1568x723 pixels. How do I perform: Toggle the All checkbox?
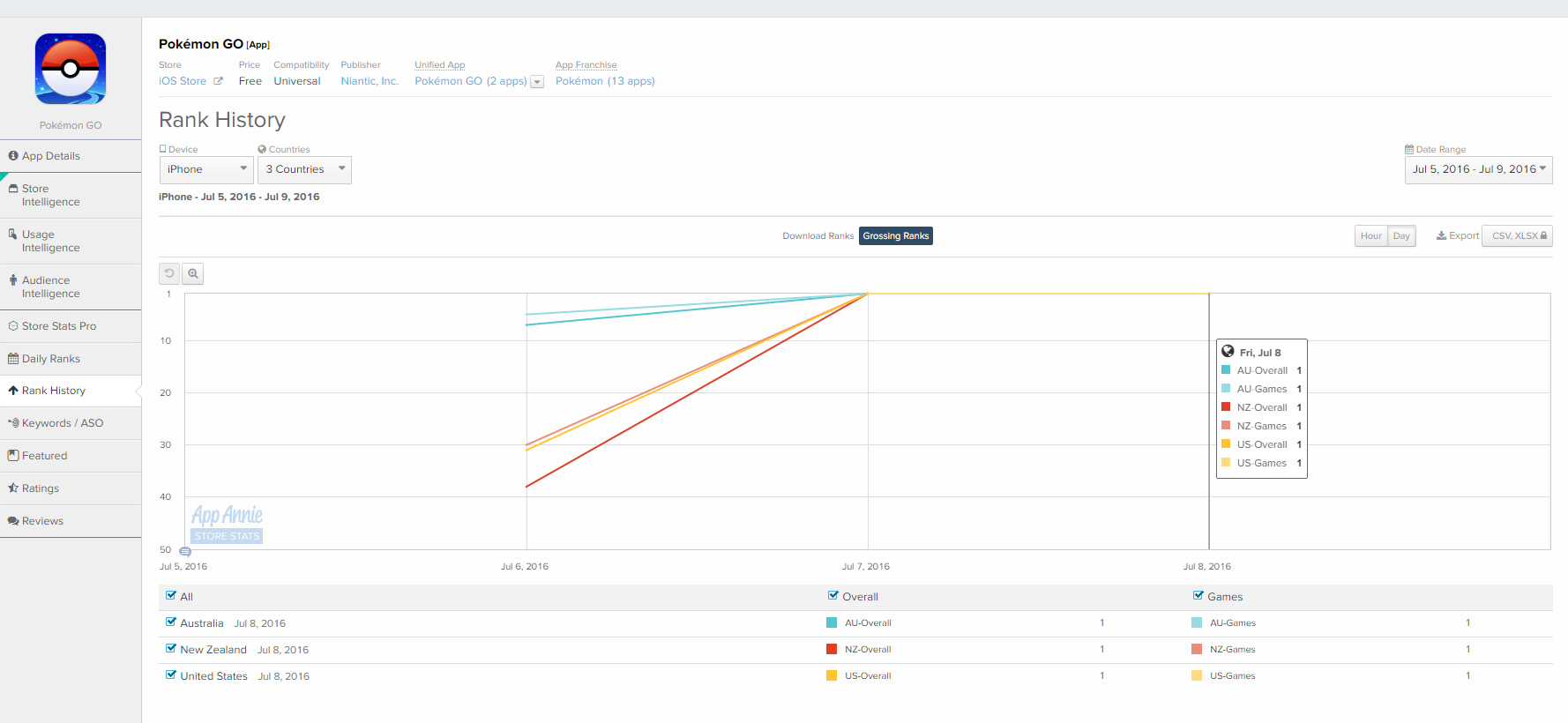[x=171, y=595]
